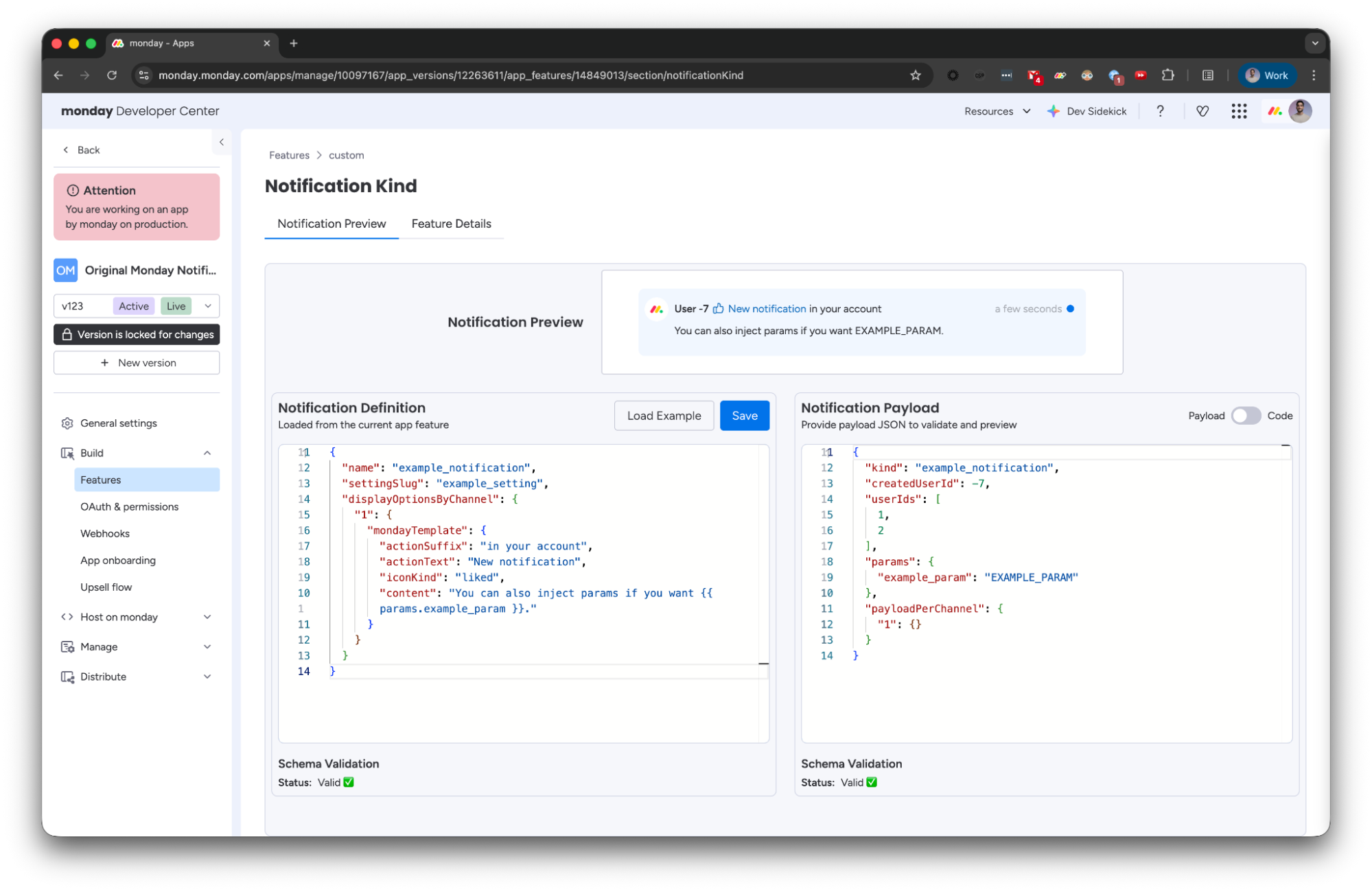
Task: Click Original Monday Notifi... app name
Action: 150,270
